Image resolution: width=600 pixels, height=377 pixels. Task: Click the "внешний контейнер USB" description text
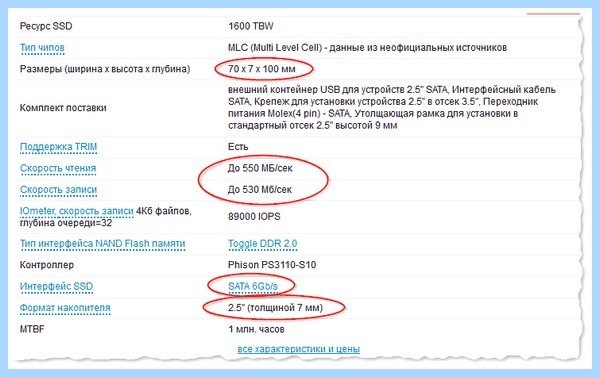(391, 108)
